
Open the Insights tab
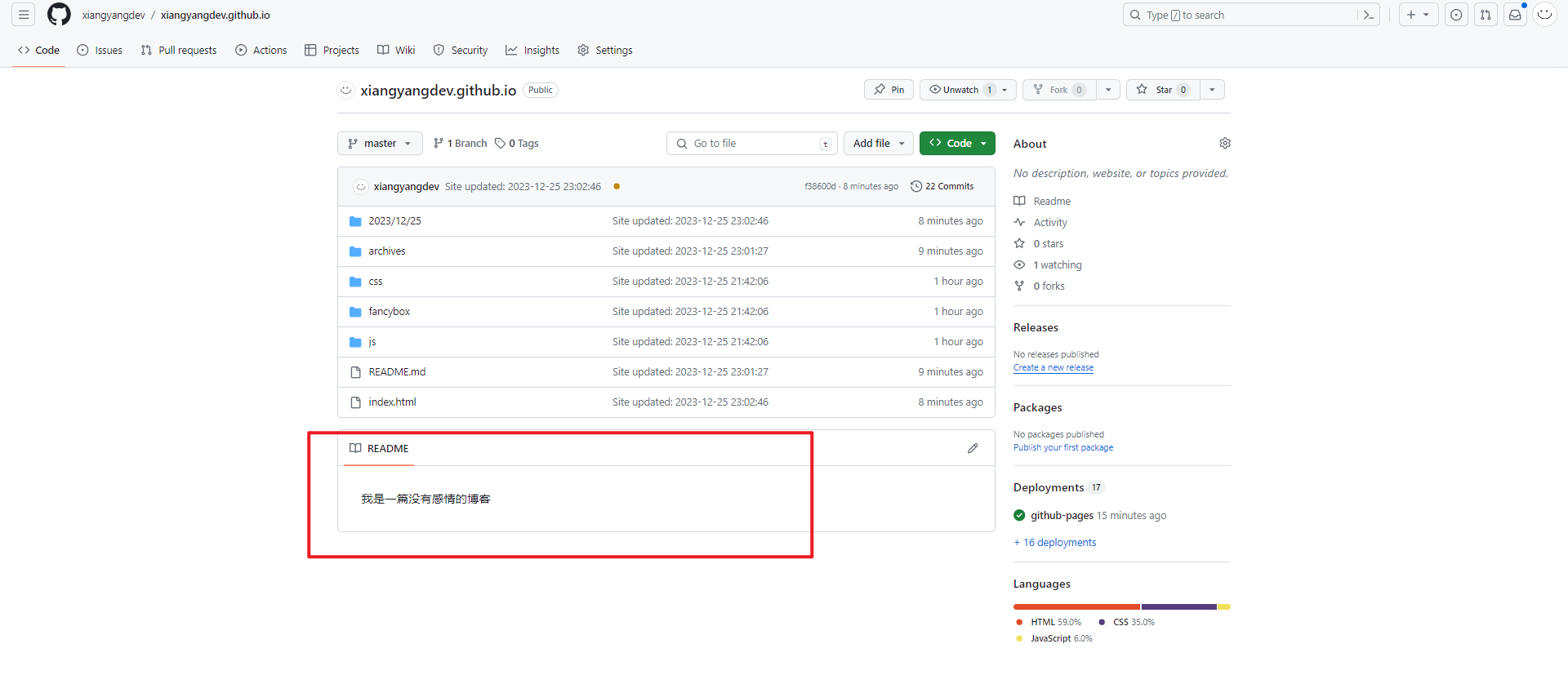(x=532, y=50)
